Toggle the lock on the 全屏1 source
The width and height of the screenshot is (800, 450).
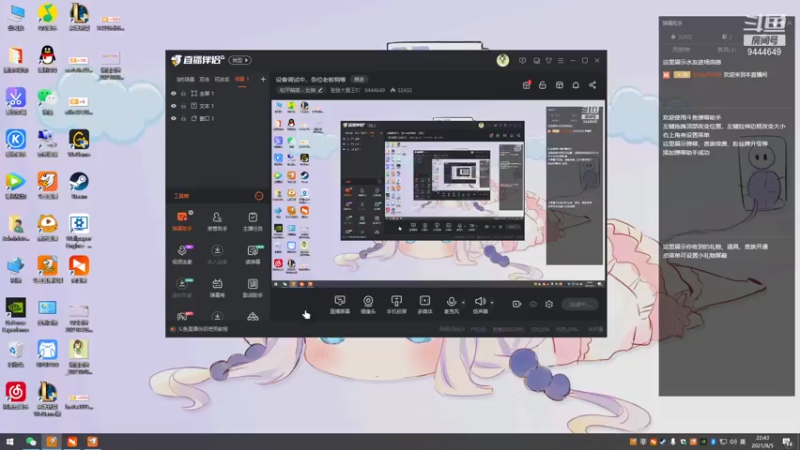[x=183, y=93]
